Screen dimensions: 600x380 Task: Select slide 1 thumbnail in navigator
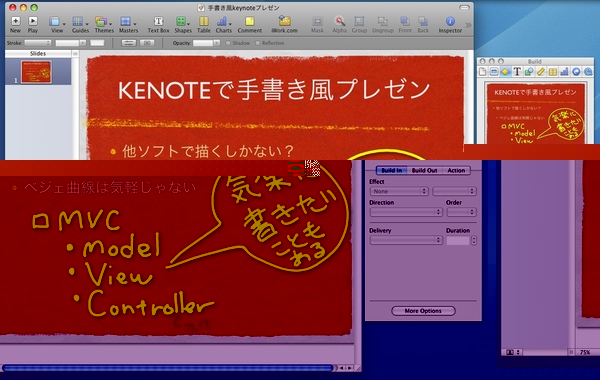tap(36, 72)
